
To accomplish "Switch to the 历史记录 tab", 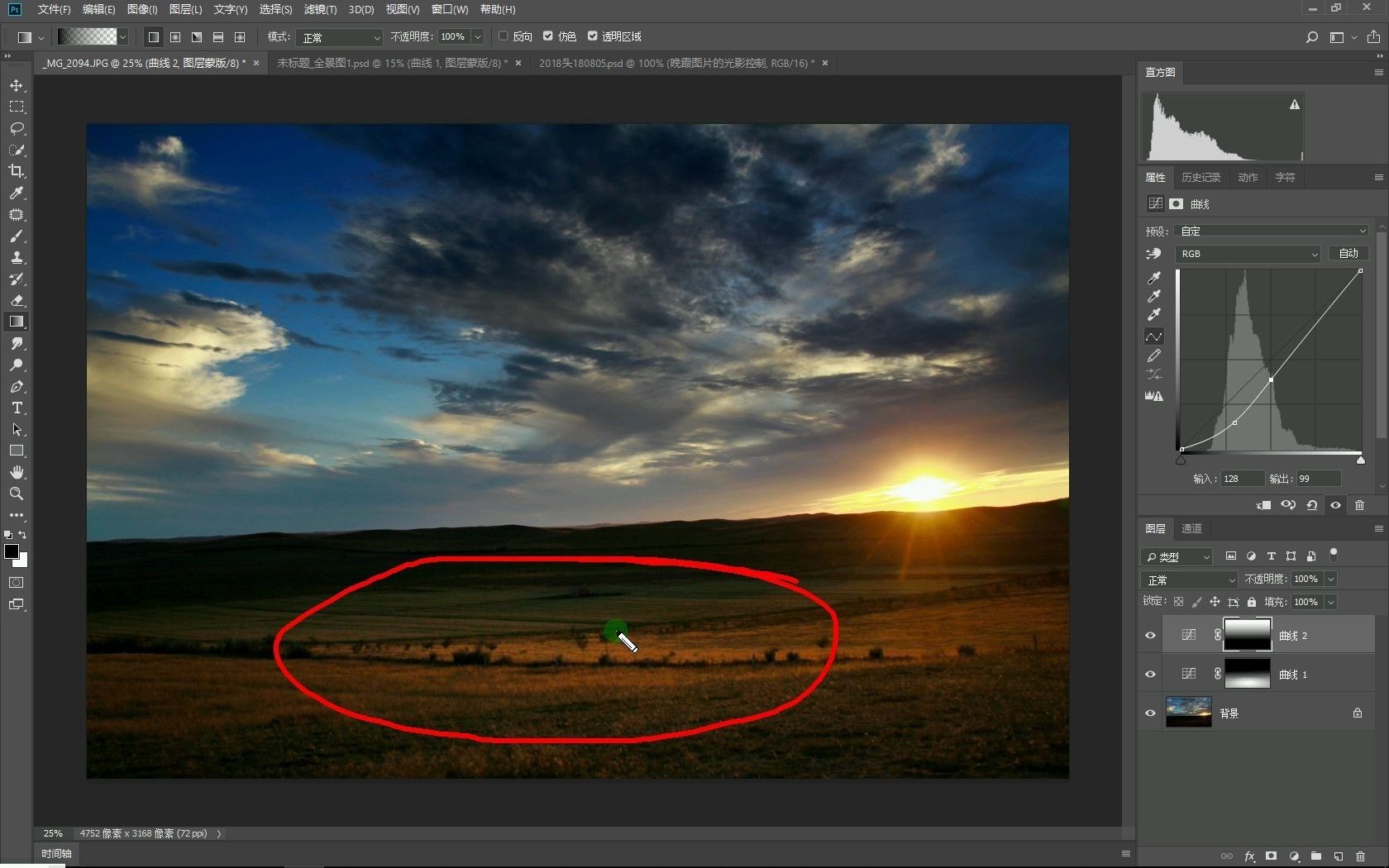I will (1200, 178).
